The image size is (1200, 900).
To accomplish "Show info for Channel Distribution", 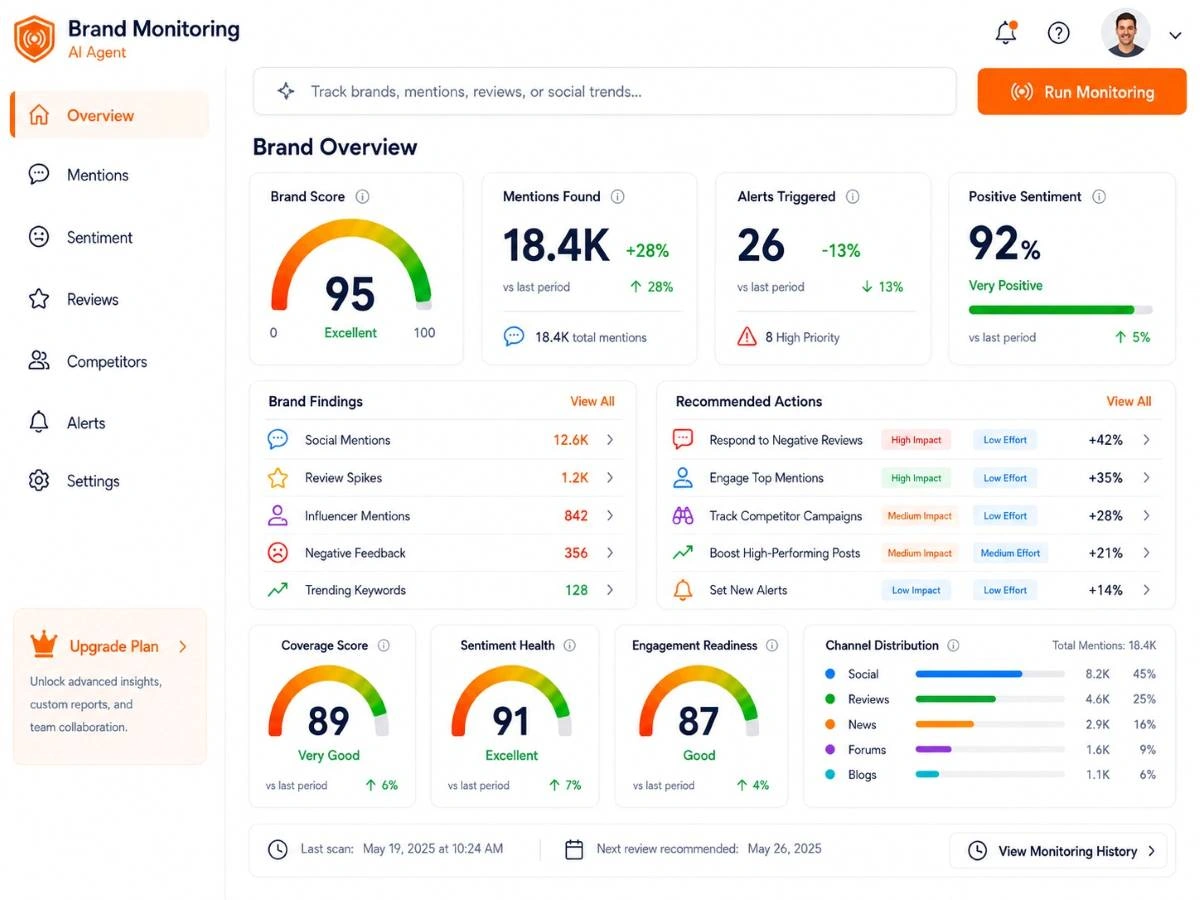I will (x=953, y=646).
